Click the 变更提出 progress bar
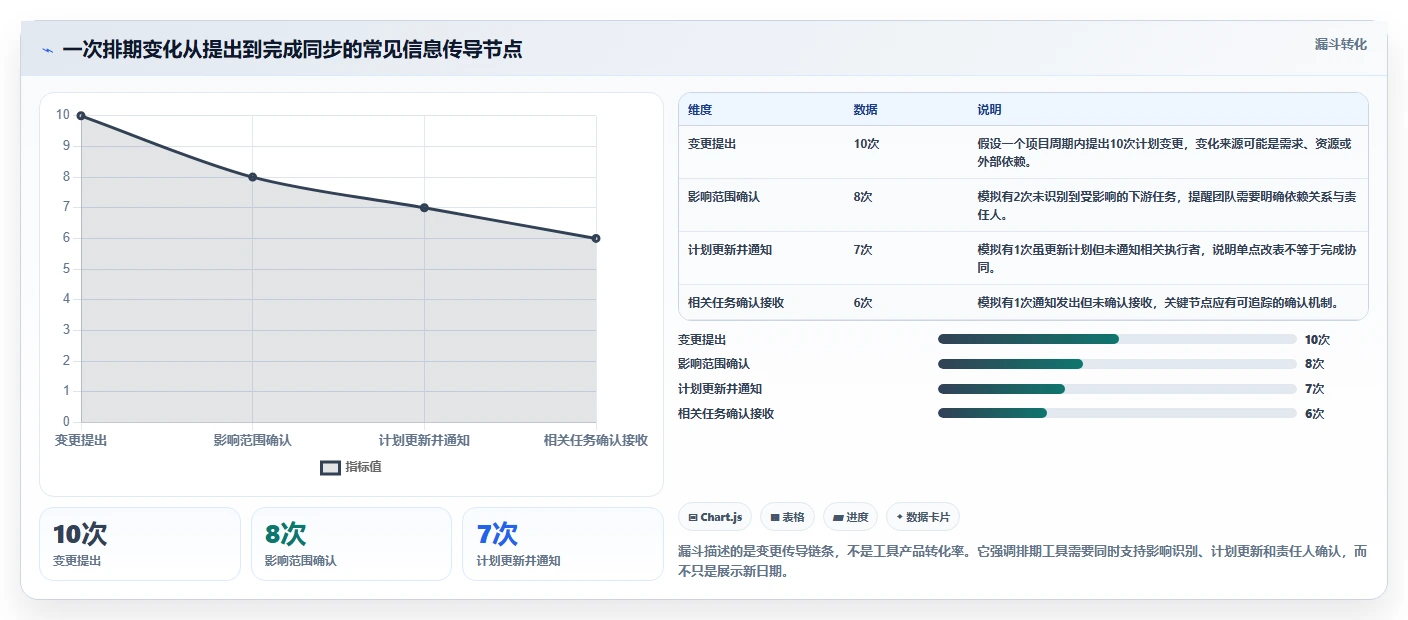The height and width of the screenshot is (620, 1408). pyautogui.click(x=1117, y=339)
